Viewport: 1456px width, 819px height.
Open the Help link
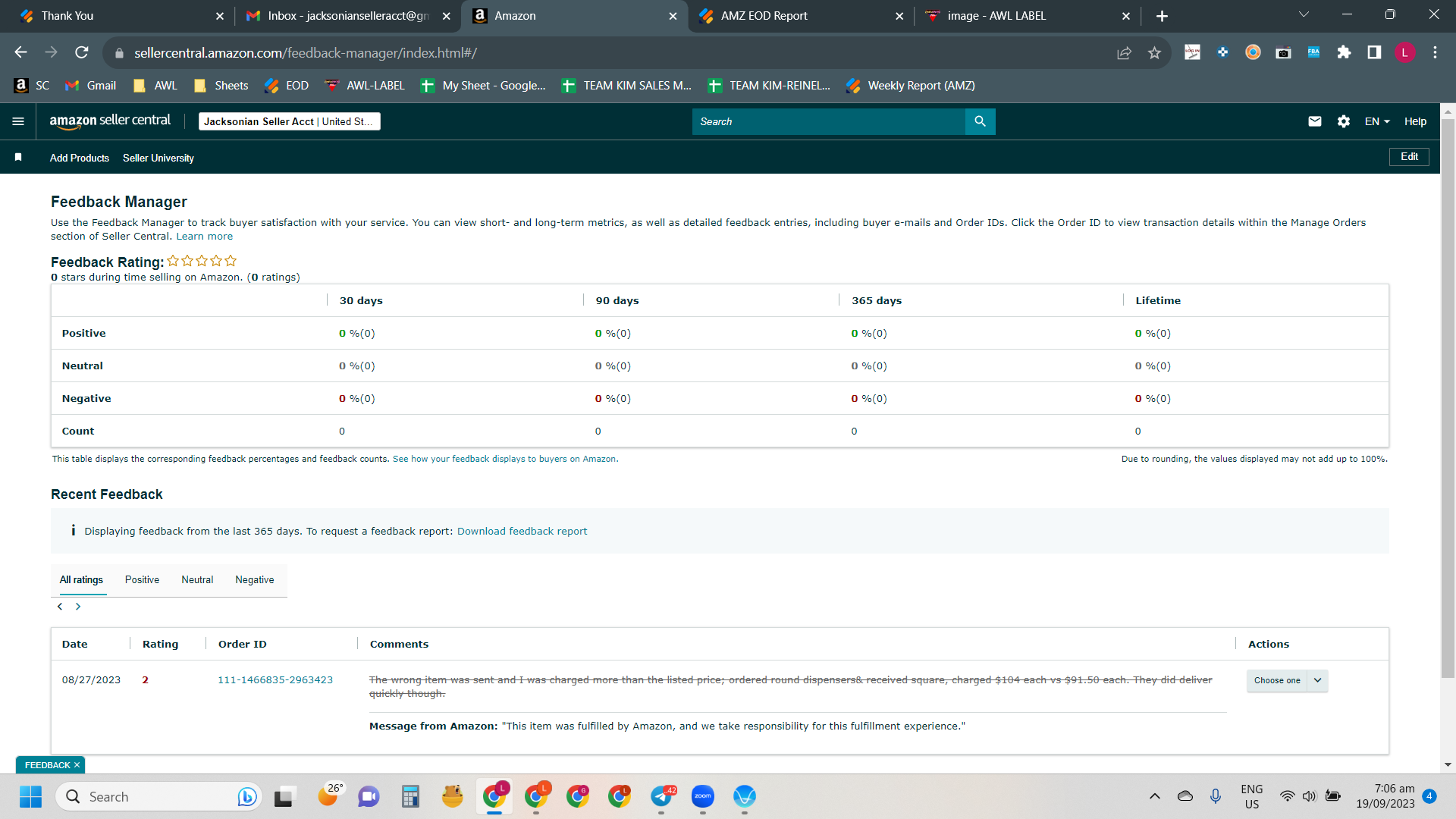pos(1415,121)
